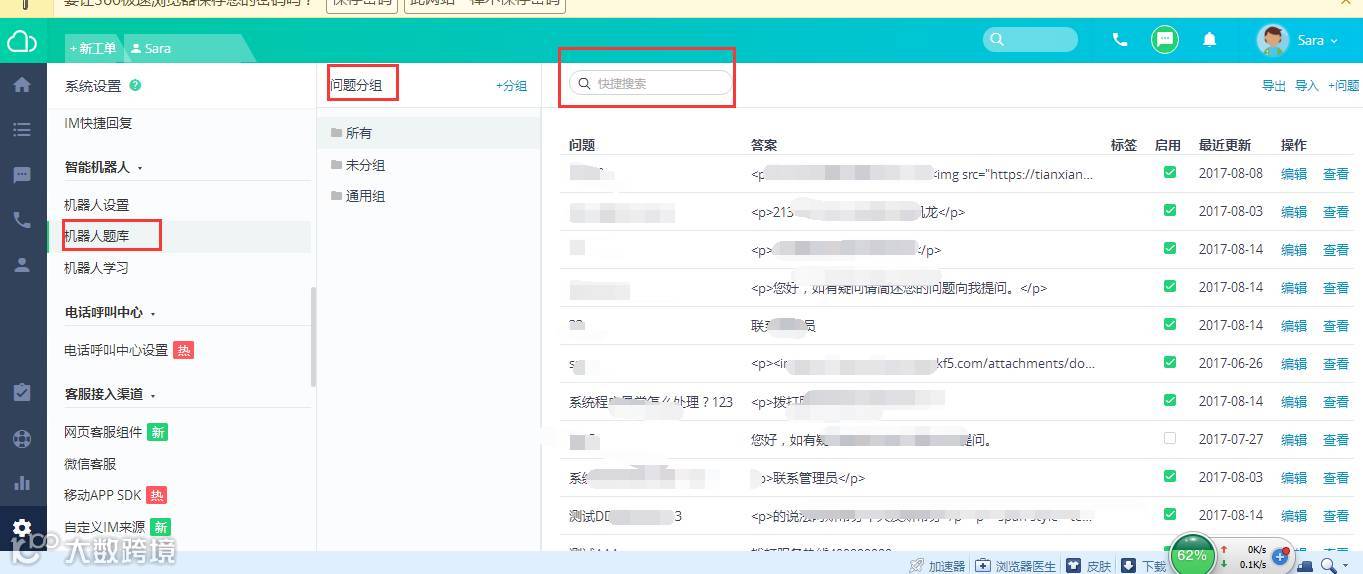Open 下载 downloads in status bar
The image size is (1363, 574).
point(1143,566)
